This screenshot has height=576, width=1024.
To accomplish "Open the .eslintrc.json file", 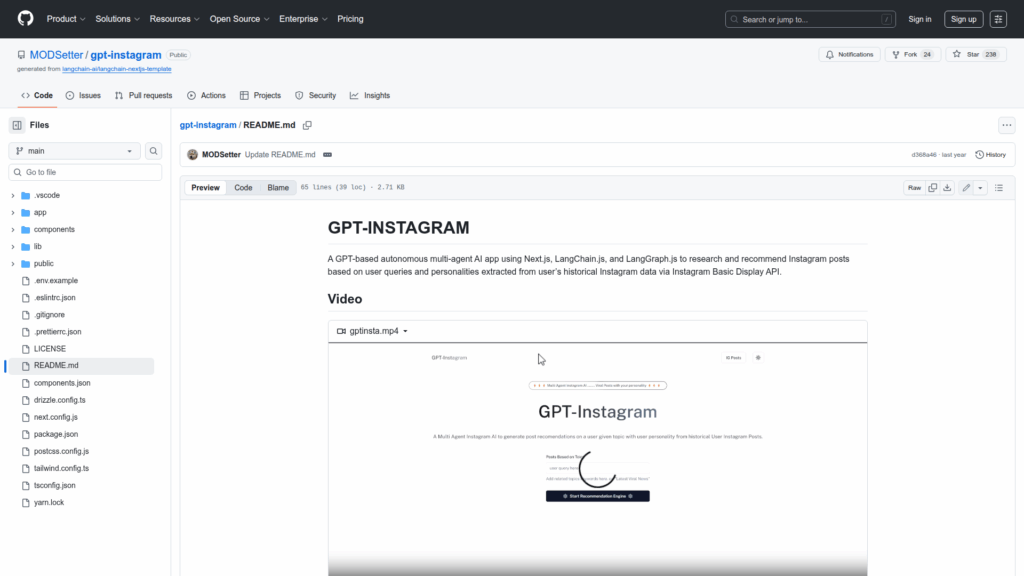I will 54,298.
